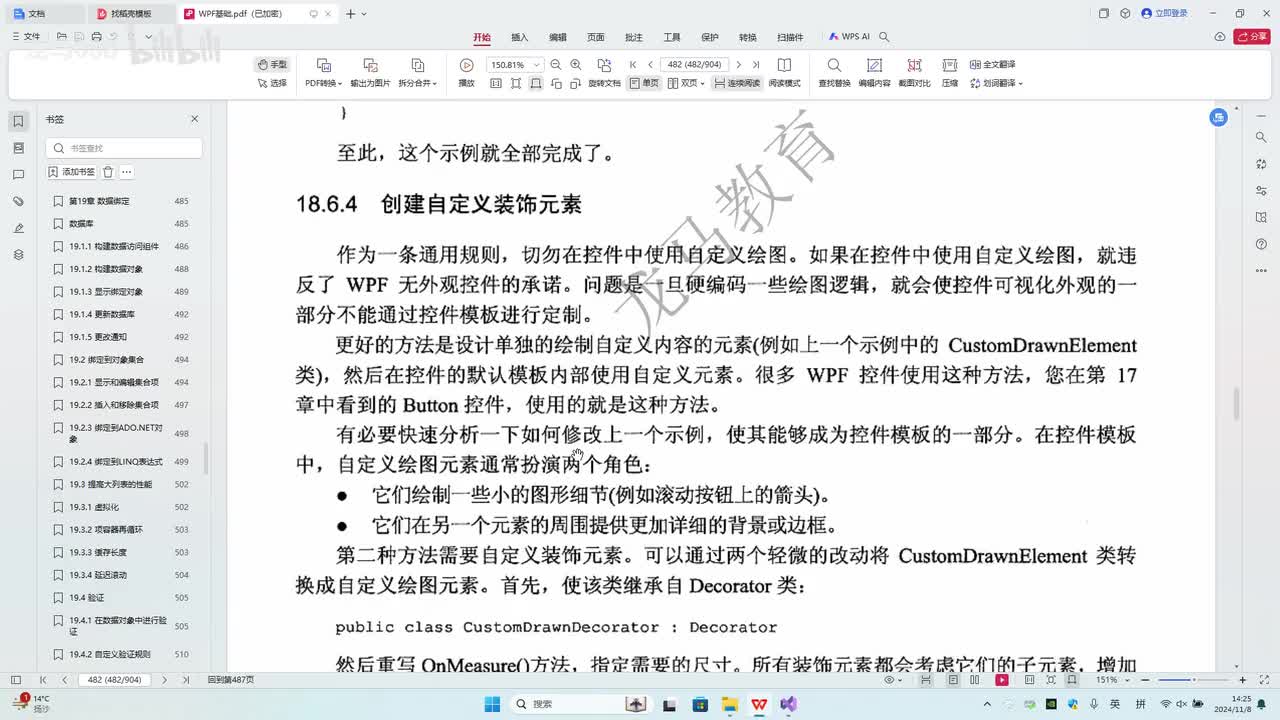Select the Hand tool (手型)
Screen dimensions: 1280x720
pyautogui.click(x=272, y=64)
